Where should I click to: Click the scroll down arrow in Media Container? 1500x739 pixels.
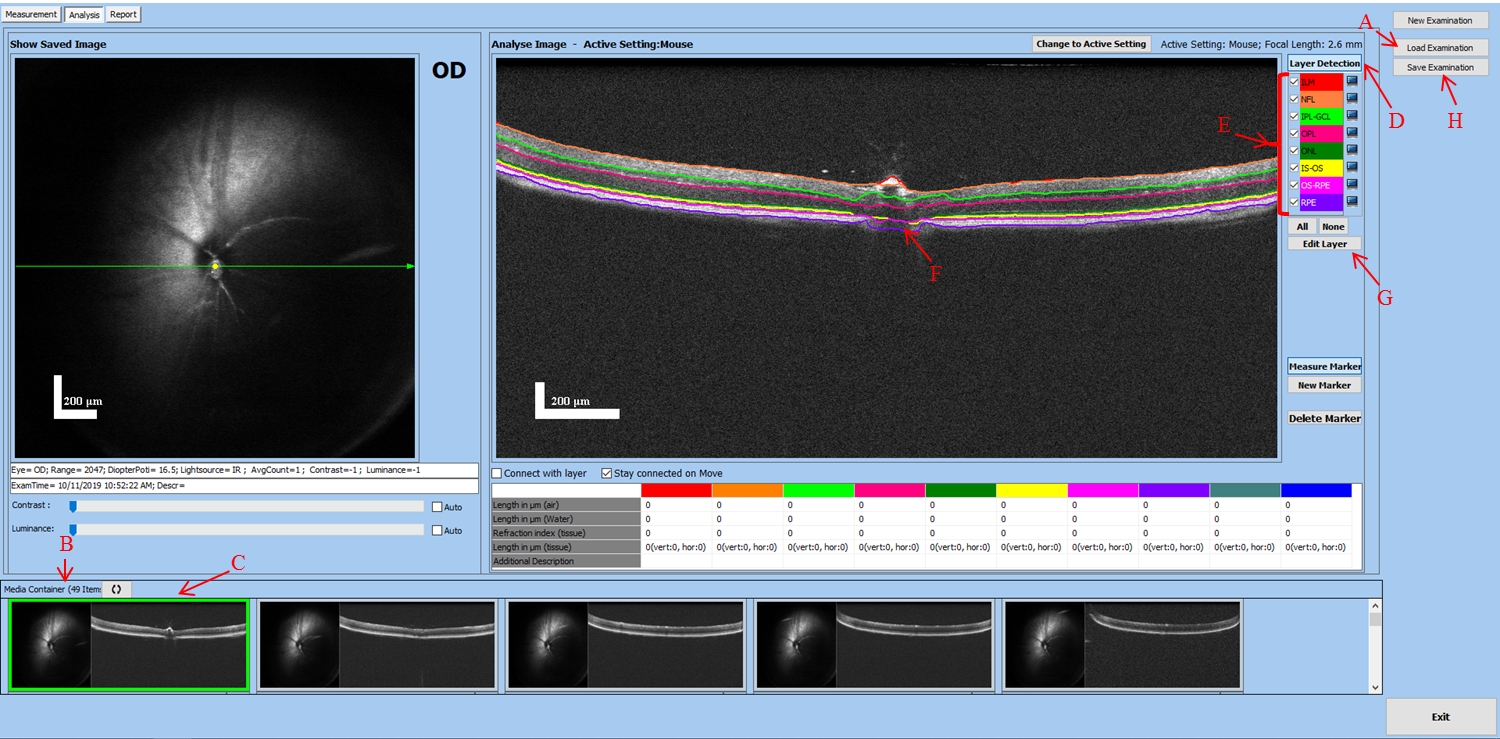(x=1375, y=687)
